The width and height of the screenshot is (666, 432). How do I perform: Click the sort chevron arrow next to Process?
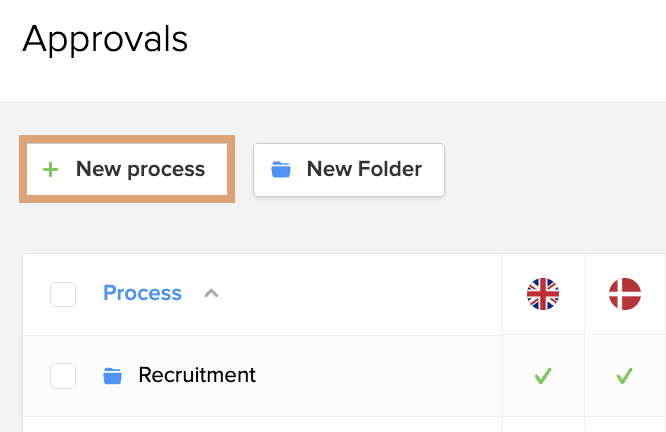pyautogui.click(x=211, y=293)
